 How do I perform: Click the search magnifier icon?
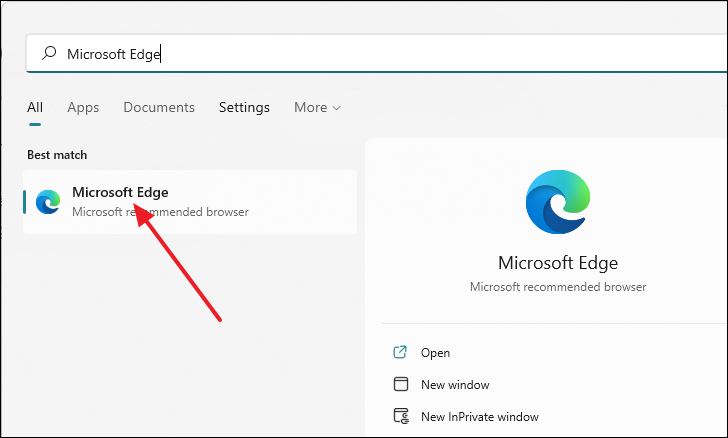[49, 53]
